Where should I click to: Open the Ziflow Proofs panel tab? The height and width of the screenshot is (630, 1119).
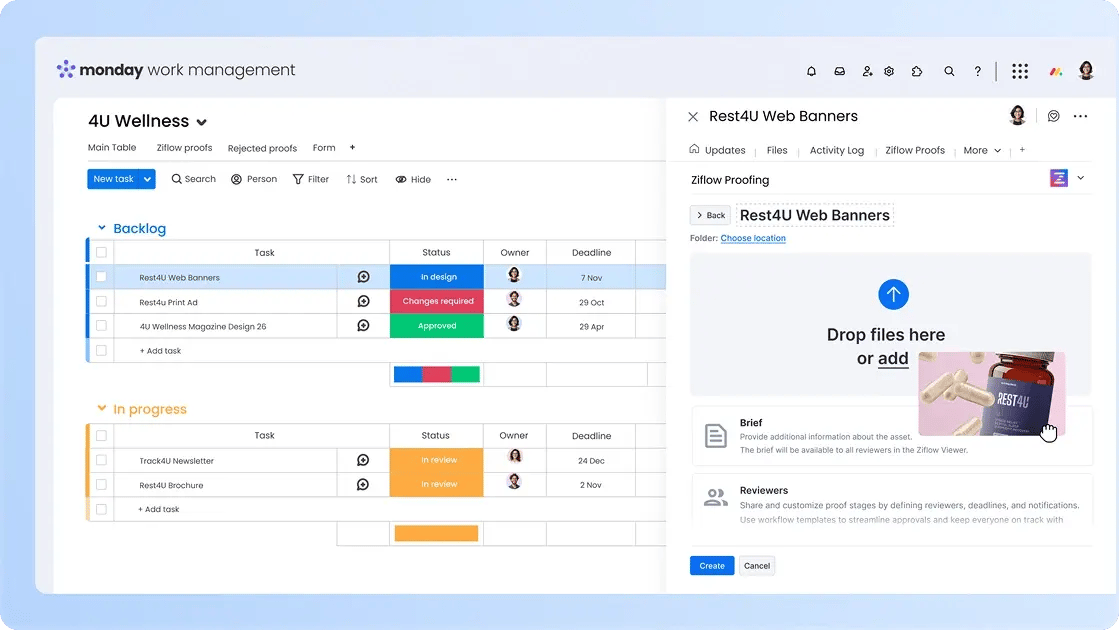tap(915, 150)
